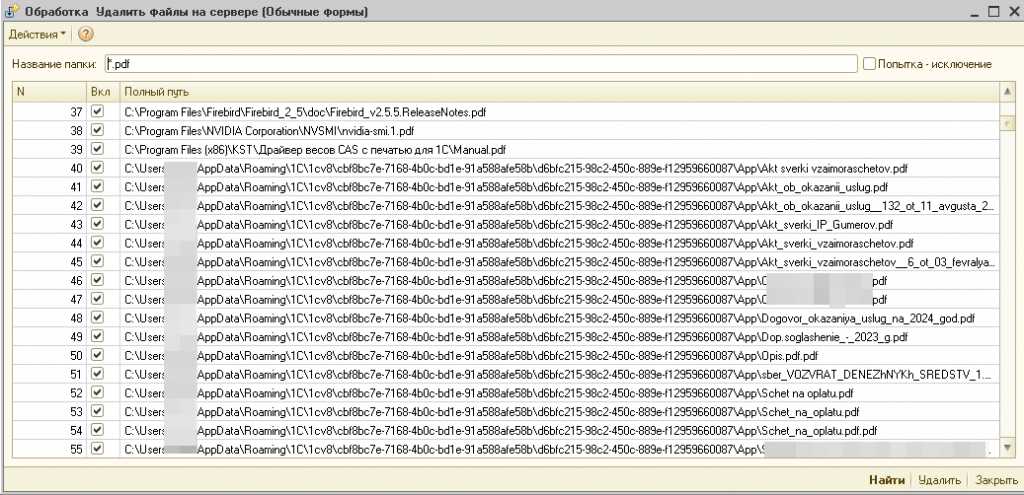
Task: Open the help question-mark icon
Action: tap(86, 35)
